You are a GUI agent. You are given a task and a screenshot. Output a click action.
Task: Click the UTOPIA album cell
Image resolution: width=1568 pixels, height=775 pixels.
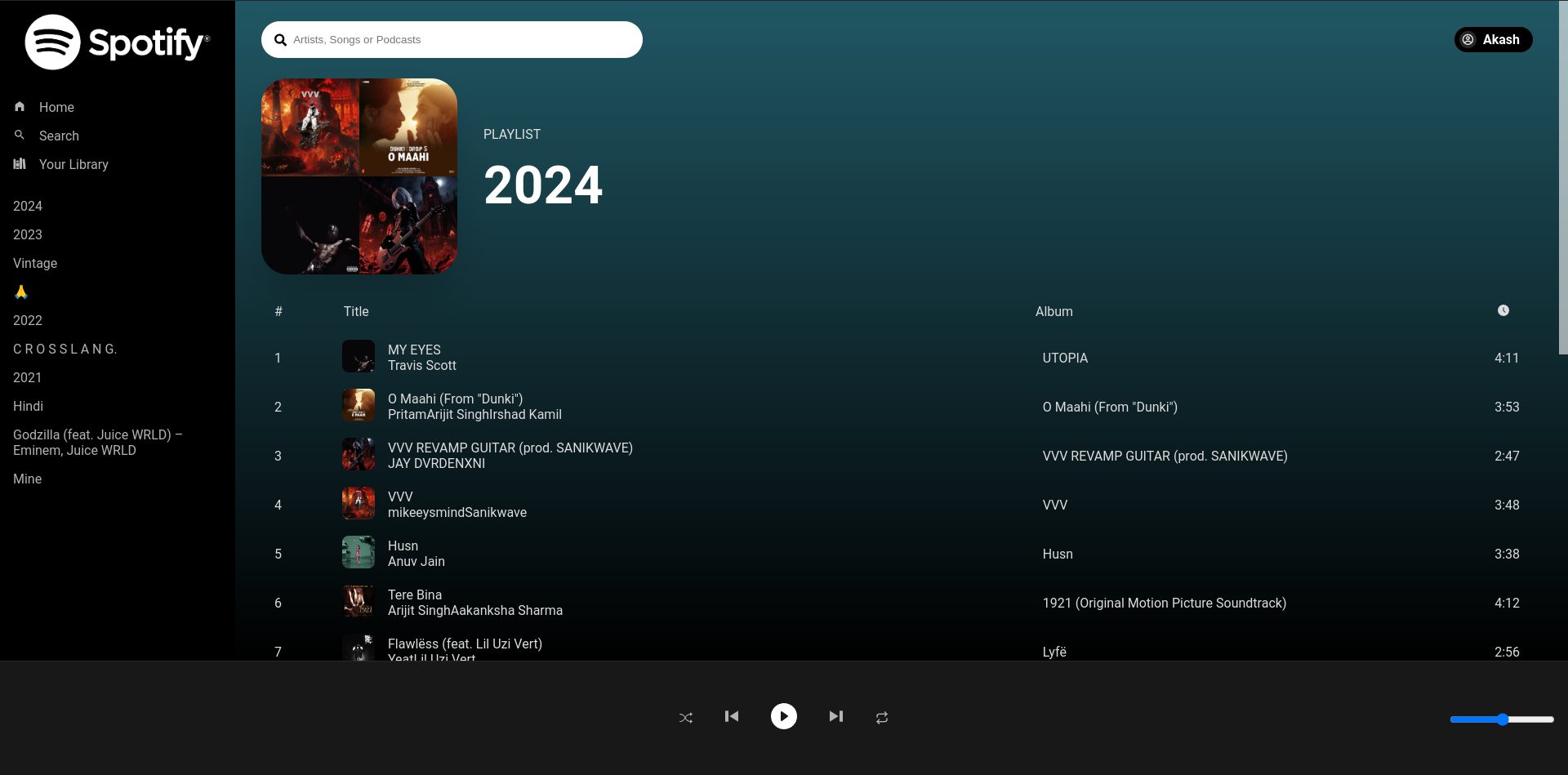point(1065,358)
